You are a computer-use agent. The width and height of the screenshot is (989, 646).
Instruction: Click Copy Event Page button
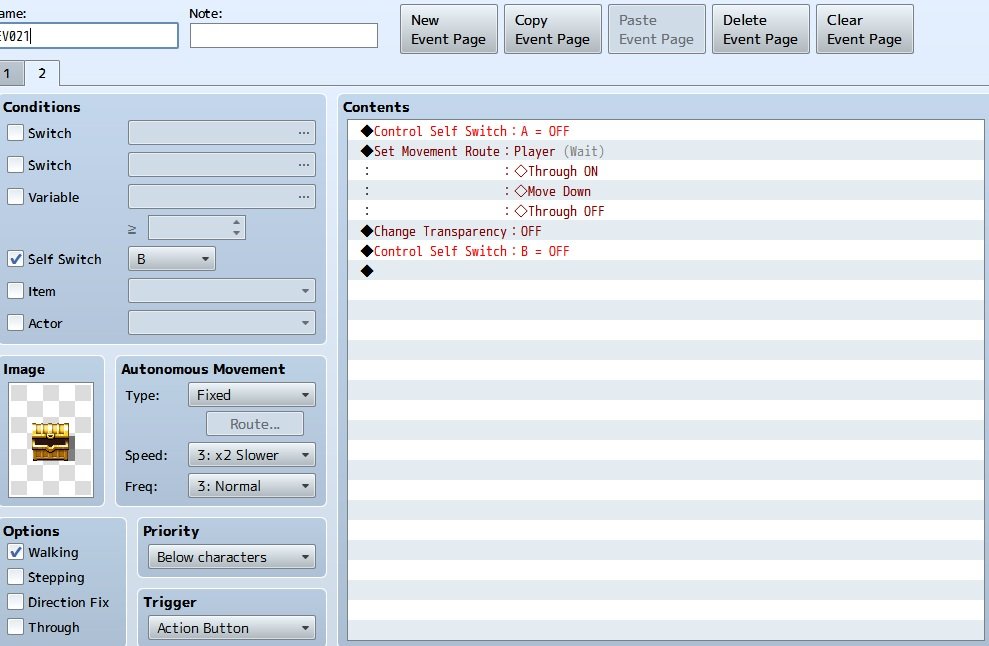pos(553,30)
